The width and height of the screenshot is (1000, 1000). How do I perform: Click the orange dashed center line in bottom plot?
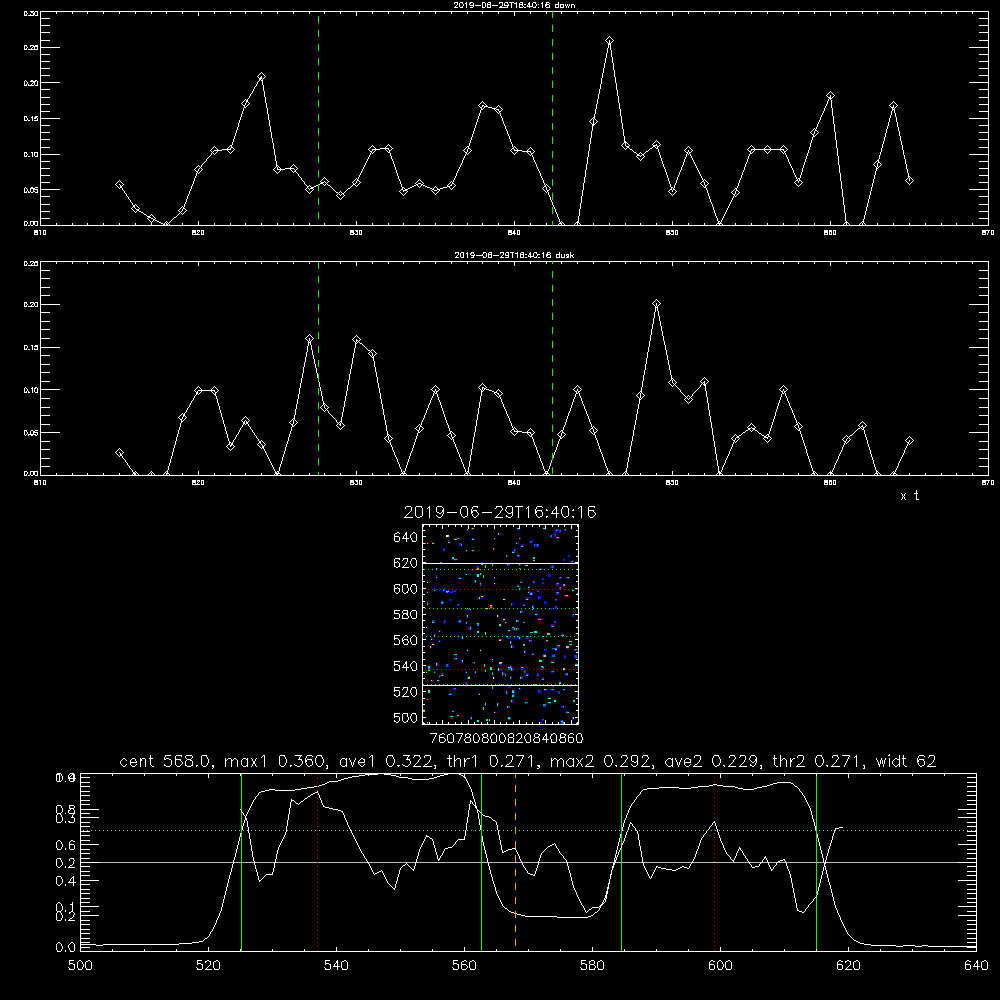point(515,861)
